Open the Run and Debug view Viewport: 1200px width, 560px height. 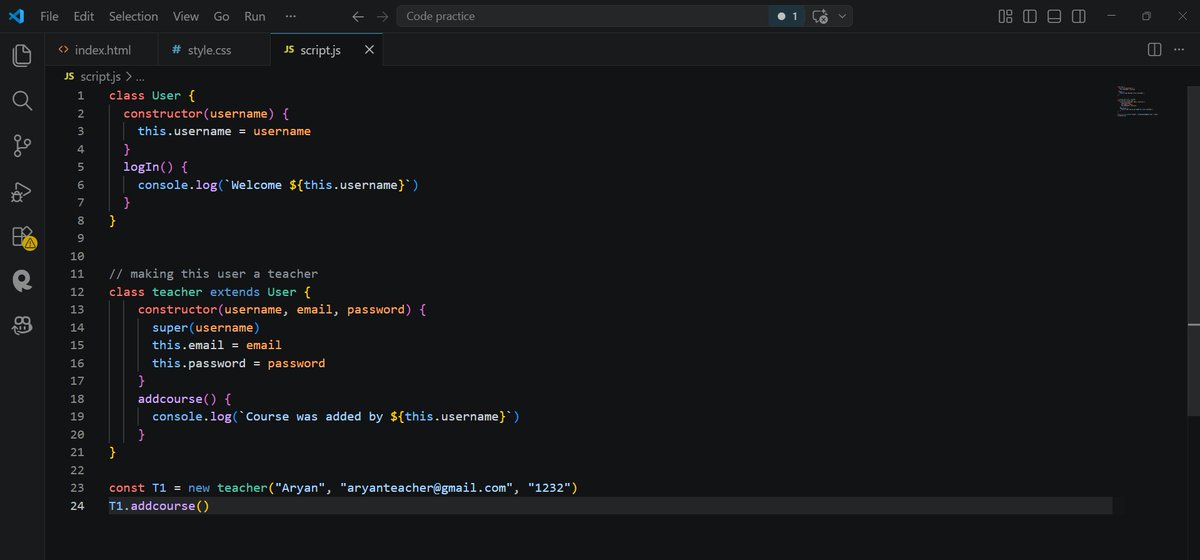point(22,191)
